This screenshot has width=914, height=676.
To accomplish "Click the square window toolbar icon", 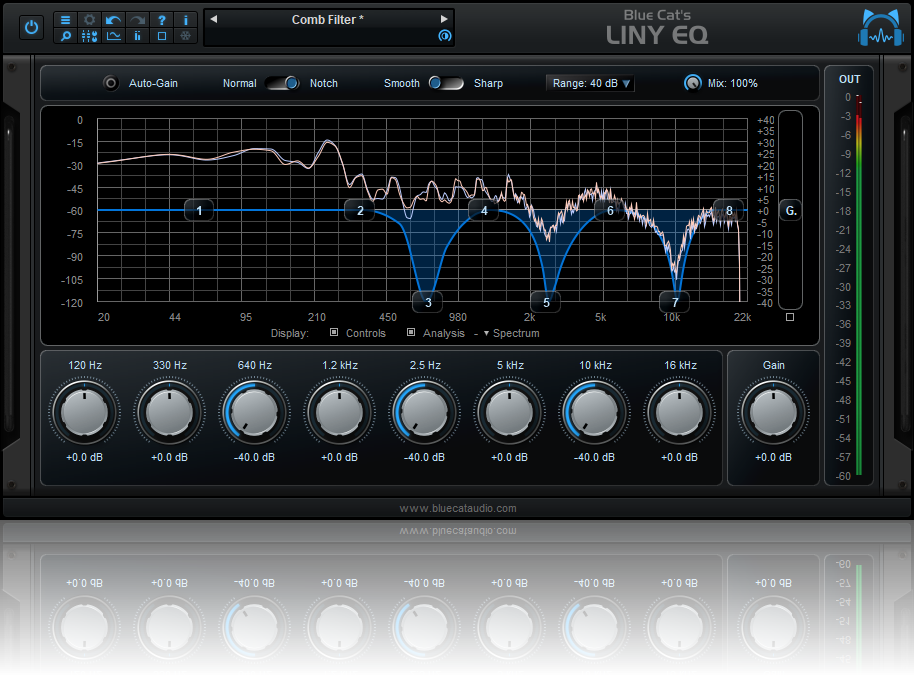I will 161,36.
